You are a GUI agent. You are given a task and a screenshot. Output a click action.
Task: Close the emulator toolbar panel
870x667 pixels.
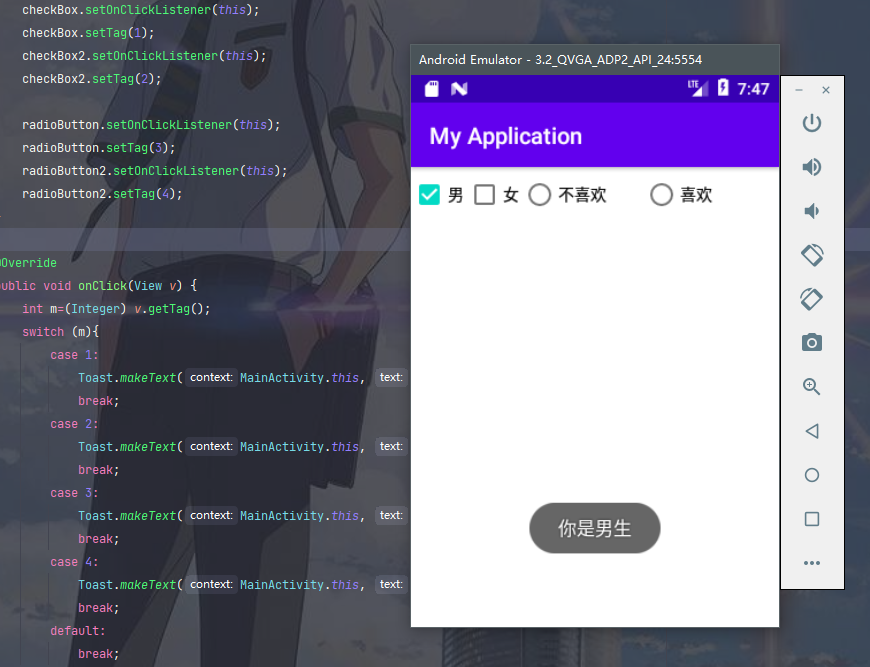pyautogui.click(x=826, y=90)
